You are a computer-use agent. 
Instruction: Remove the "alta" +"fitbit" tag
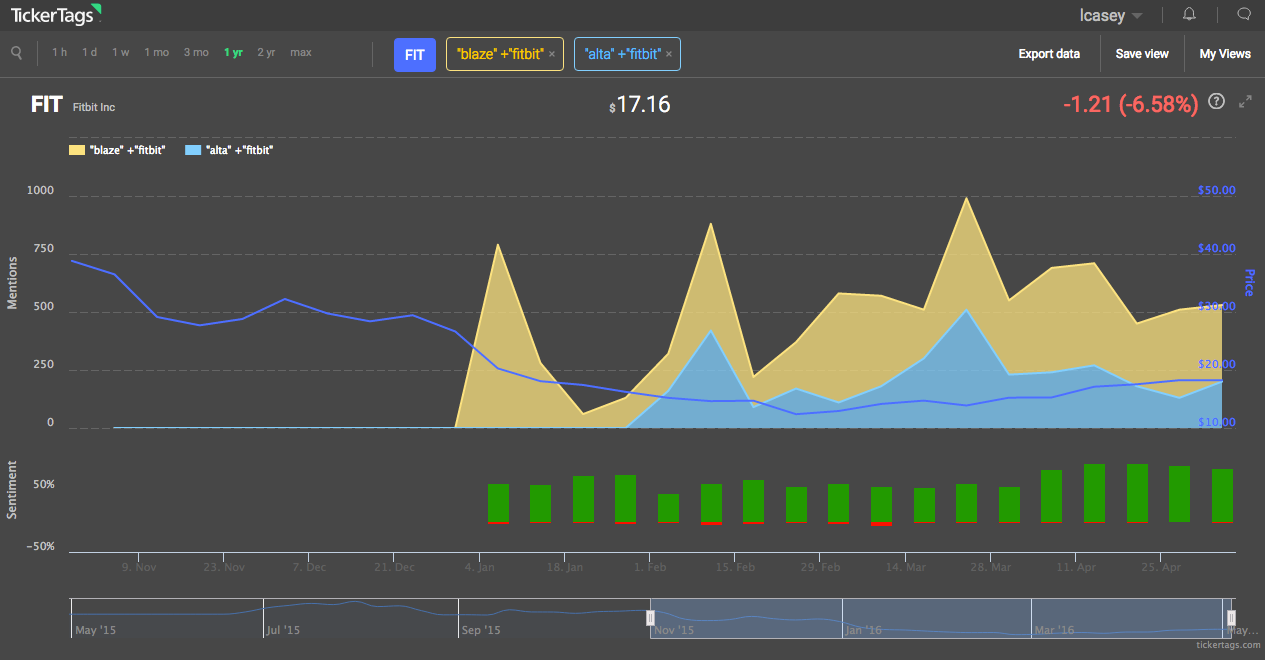click(x=669, y=54)
